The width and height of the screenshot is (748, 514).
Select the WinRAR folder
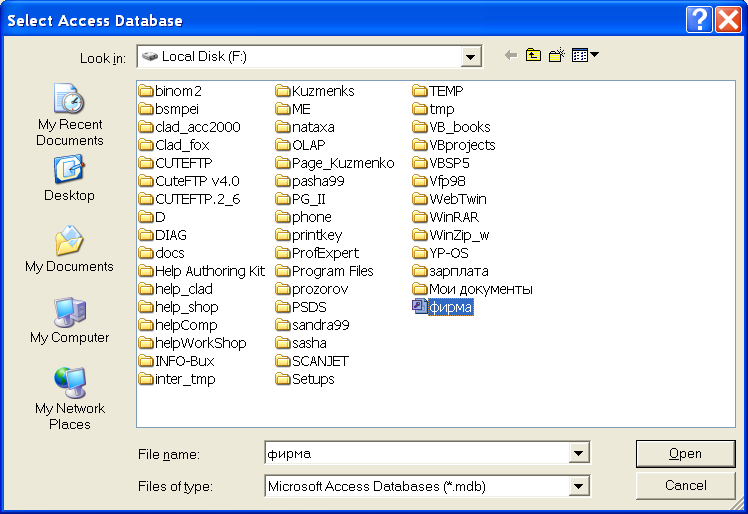point(446,217)
